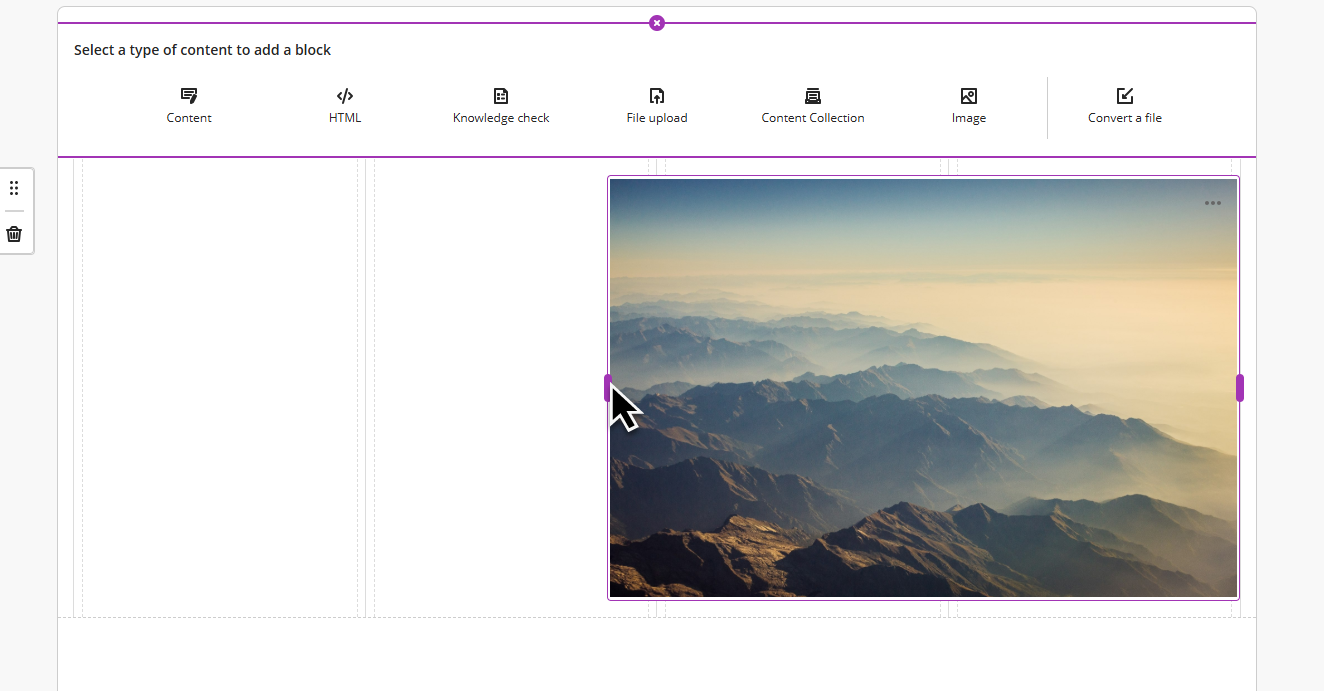Click the right purple resize handle on the image

point(1239,388)
